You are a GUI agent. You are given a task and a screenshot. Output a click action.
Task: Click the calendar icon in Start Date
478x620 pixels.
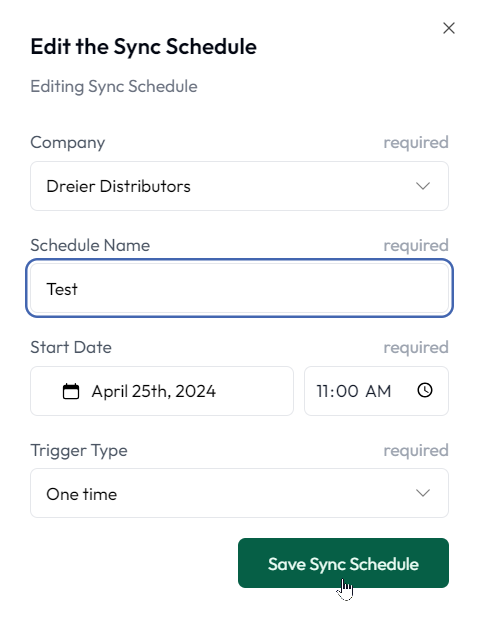pyautogui.click(x=71, y=391)
